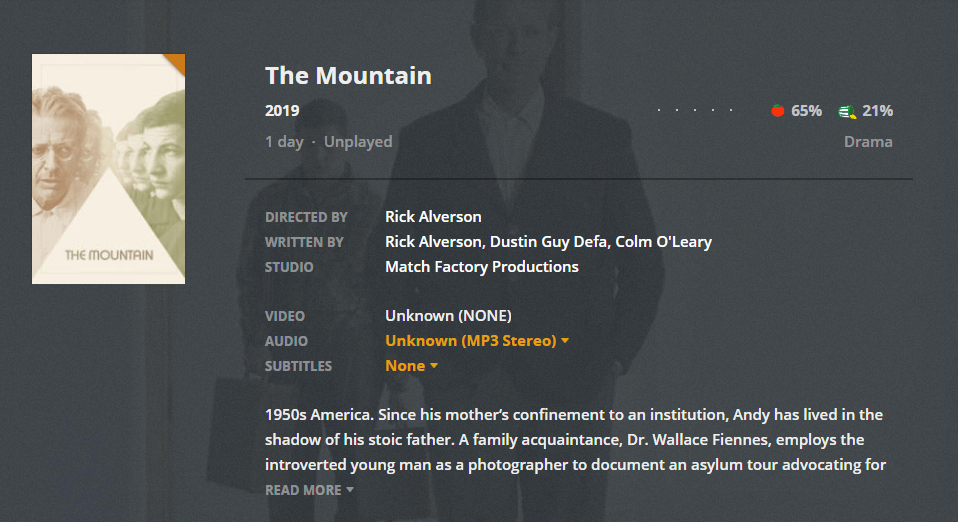
Task: Expand the summary with Read More
Action: click(x=309, y=490)
